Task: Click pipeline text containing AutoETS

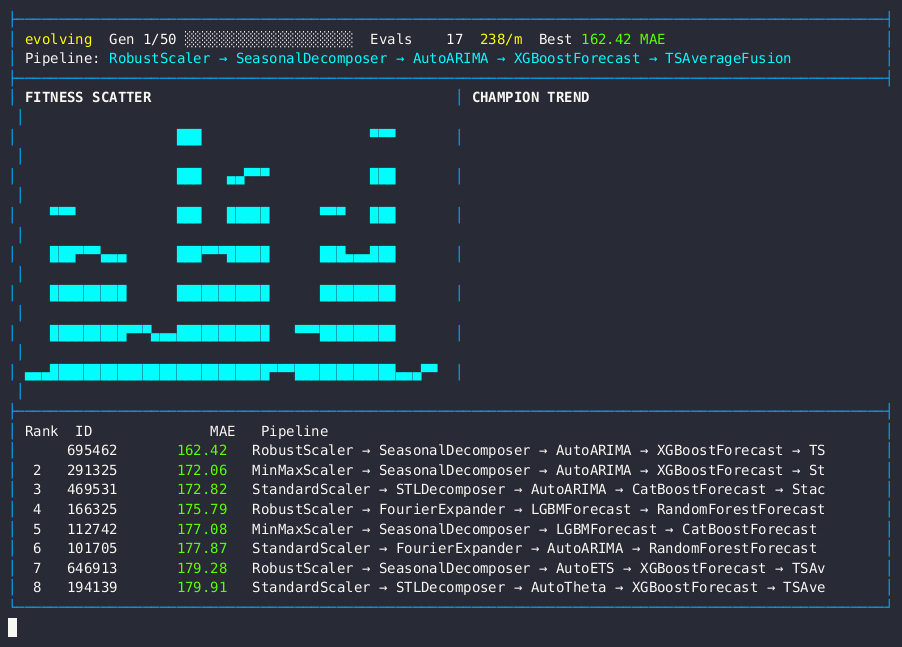Action: (538, 568)
